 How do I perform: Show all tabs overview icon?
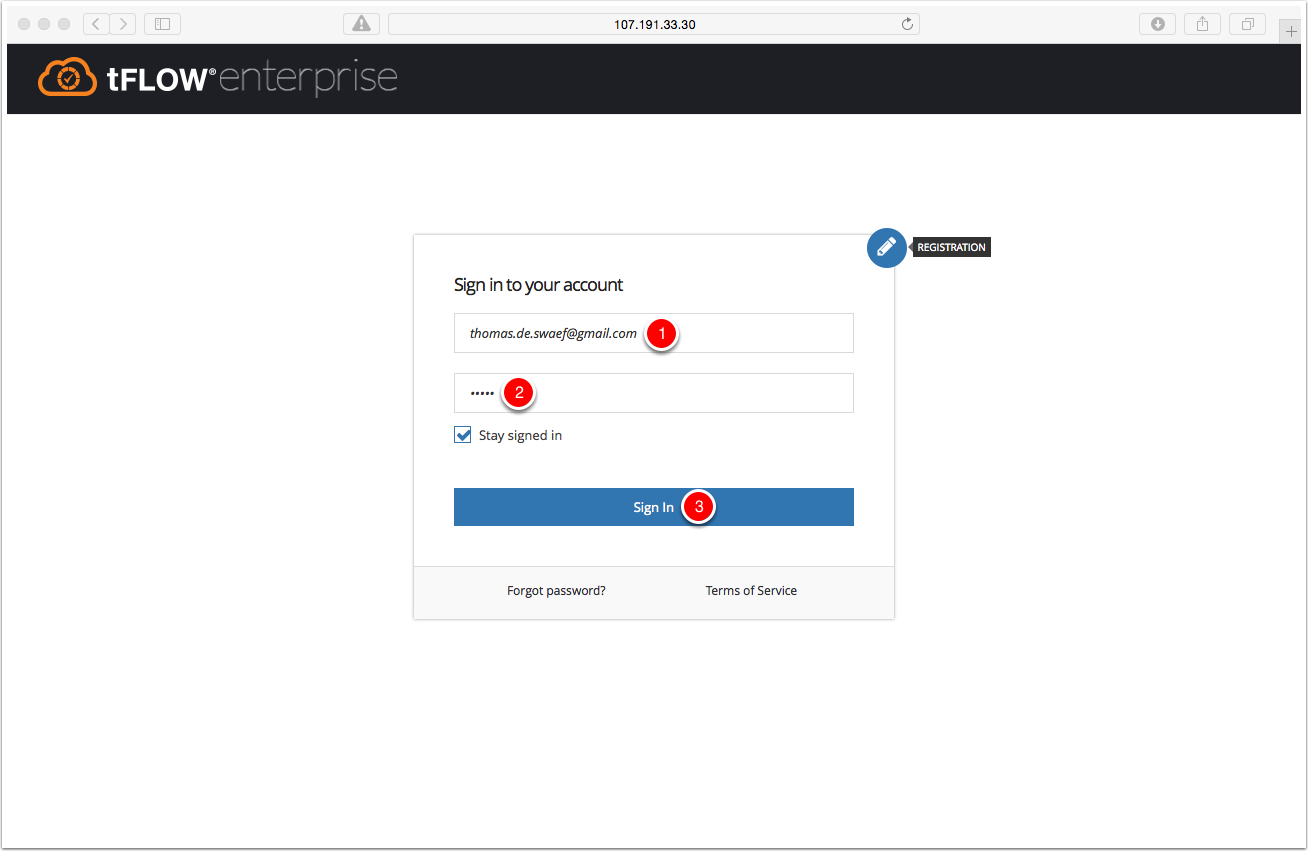(1247, 24)
